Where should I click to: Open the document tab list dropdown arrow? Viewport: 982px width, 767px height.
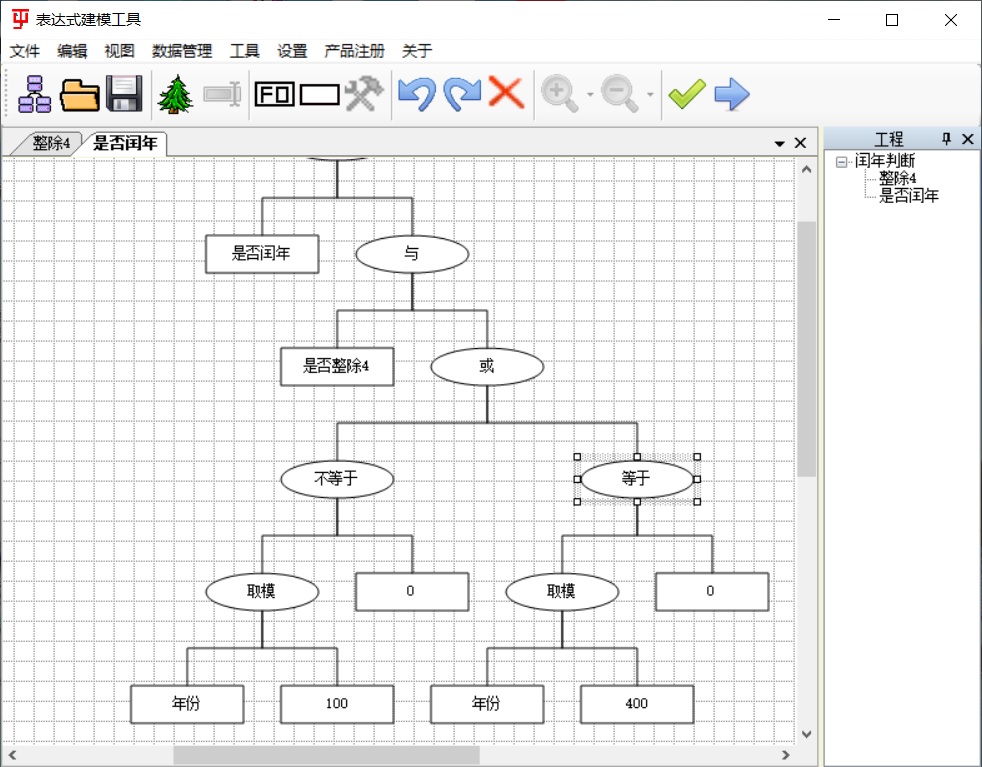[x=780, y=144]
